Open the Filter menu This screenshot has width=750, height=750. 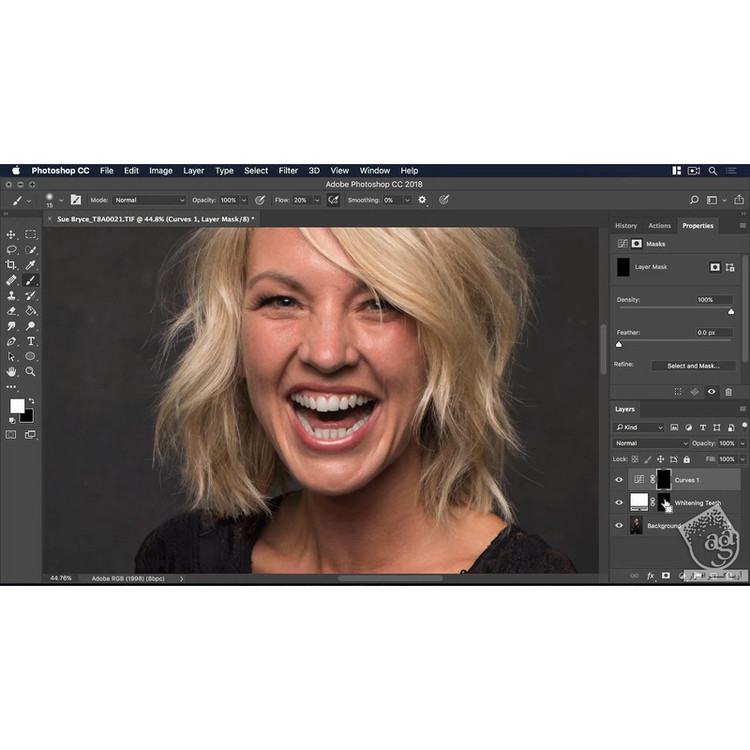[288, 171]
